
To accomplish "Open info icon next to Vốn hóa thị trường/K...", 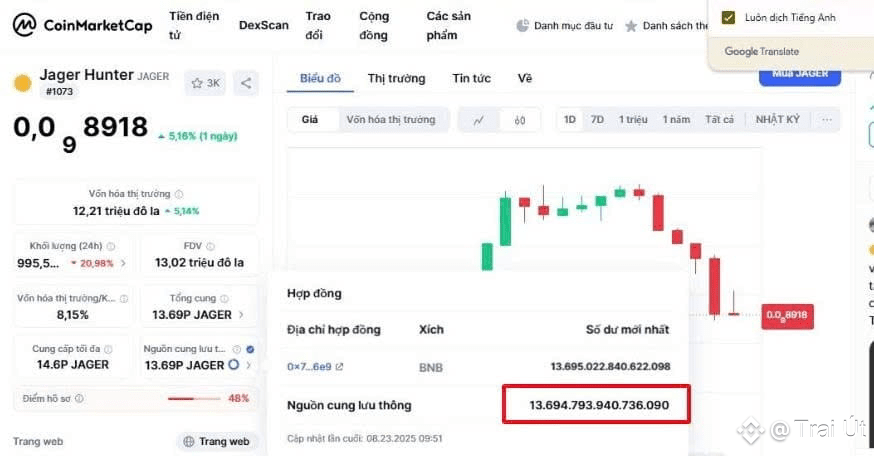I will click(x=124, y=299).
